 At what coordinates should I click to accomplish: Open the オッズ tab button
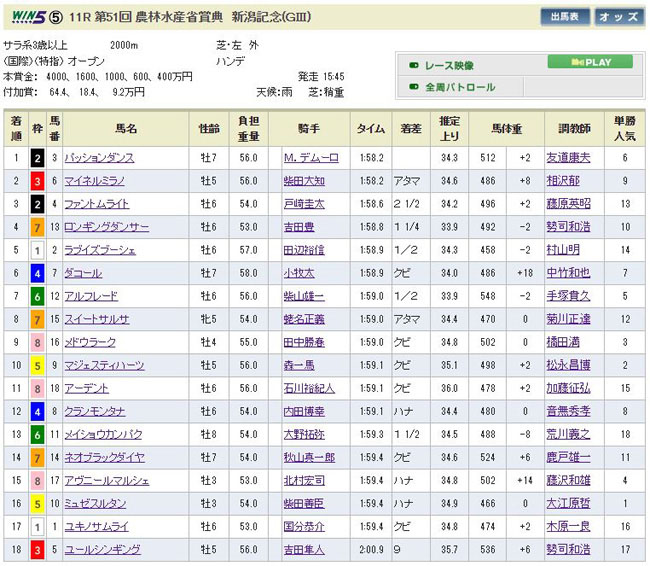pos(620,17)
